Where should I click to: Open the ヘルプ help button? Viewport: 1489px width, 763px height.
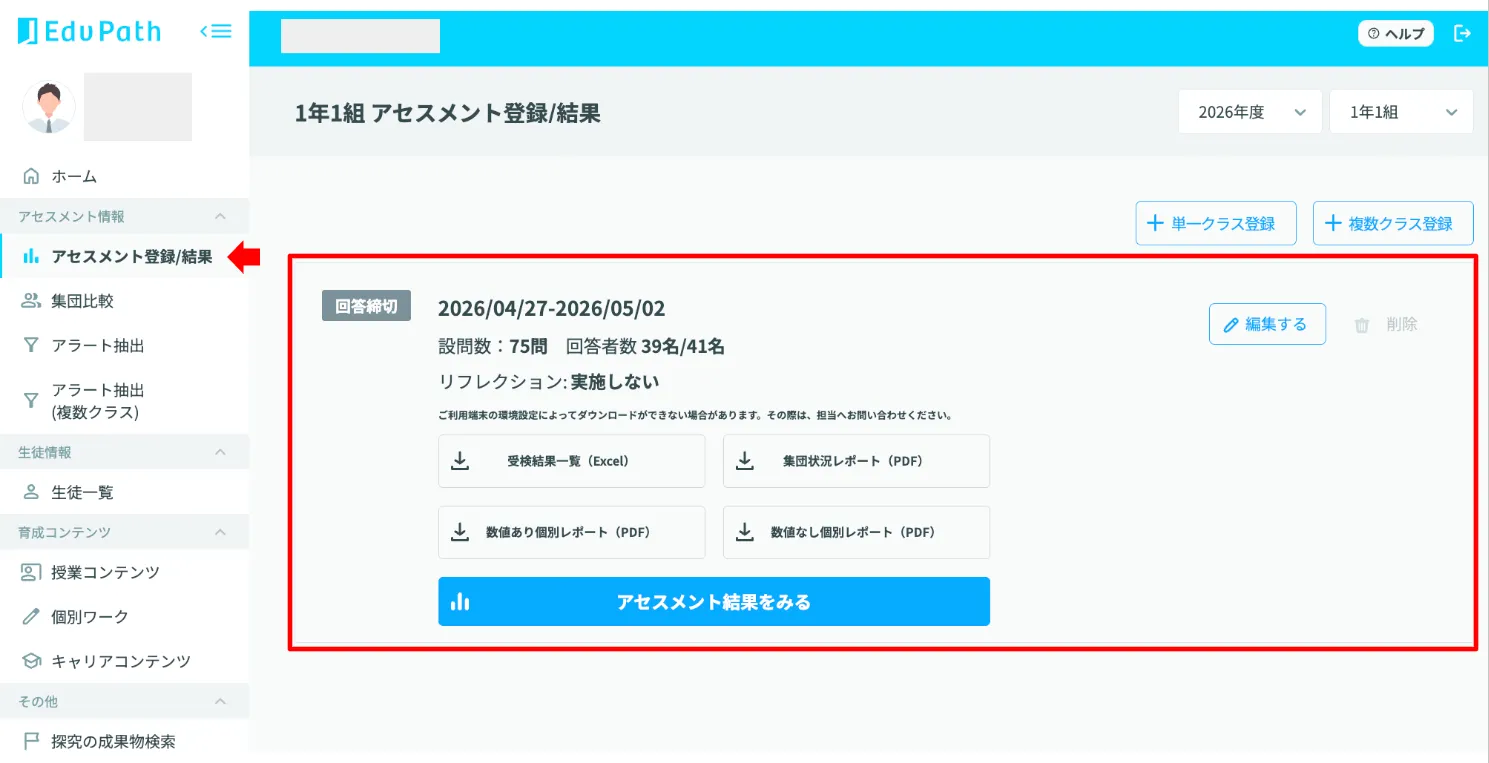(1396, 34)
